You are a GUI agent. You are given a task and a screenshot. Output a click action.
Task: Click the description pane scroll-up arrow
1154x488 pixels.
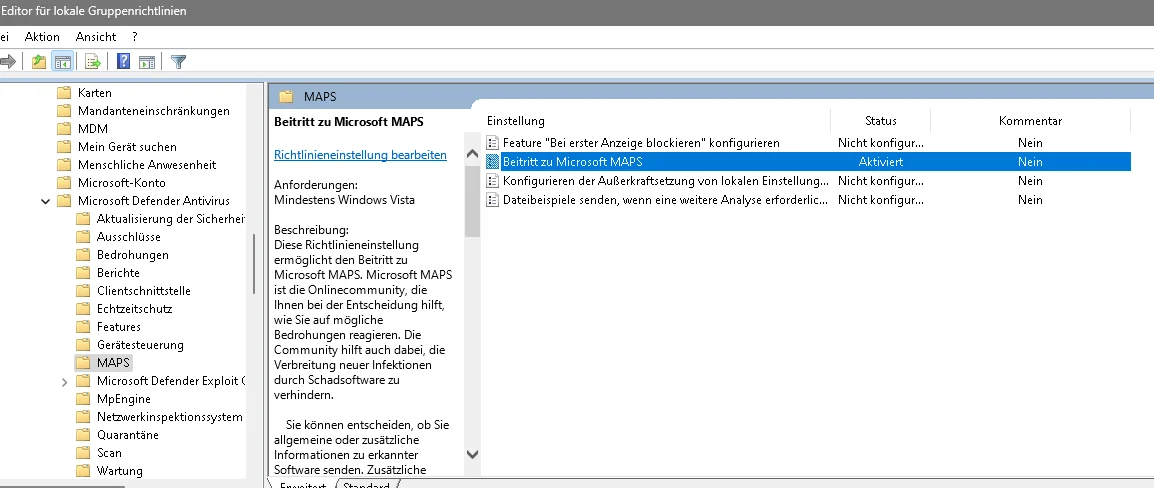click(x=472, y=155)
